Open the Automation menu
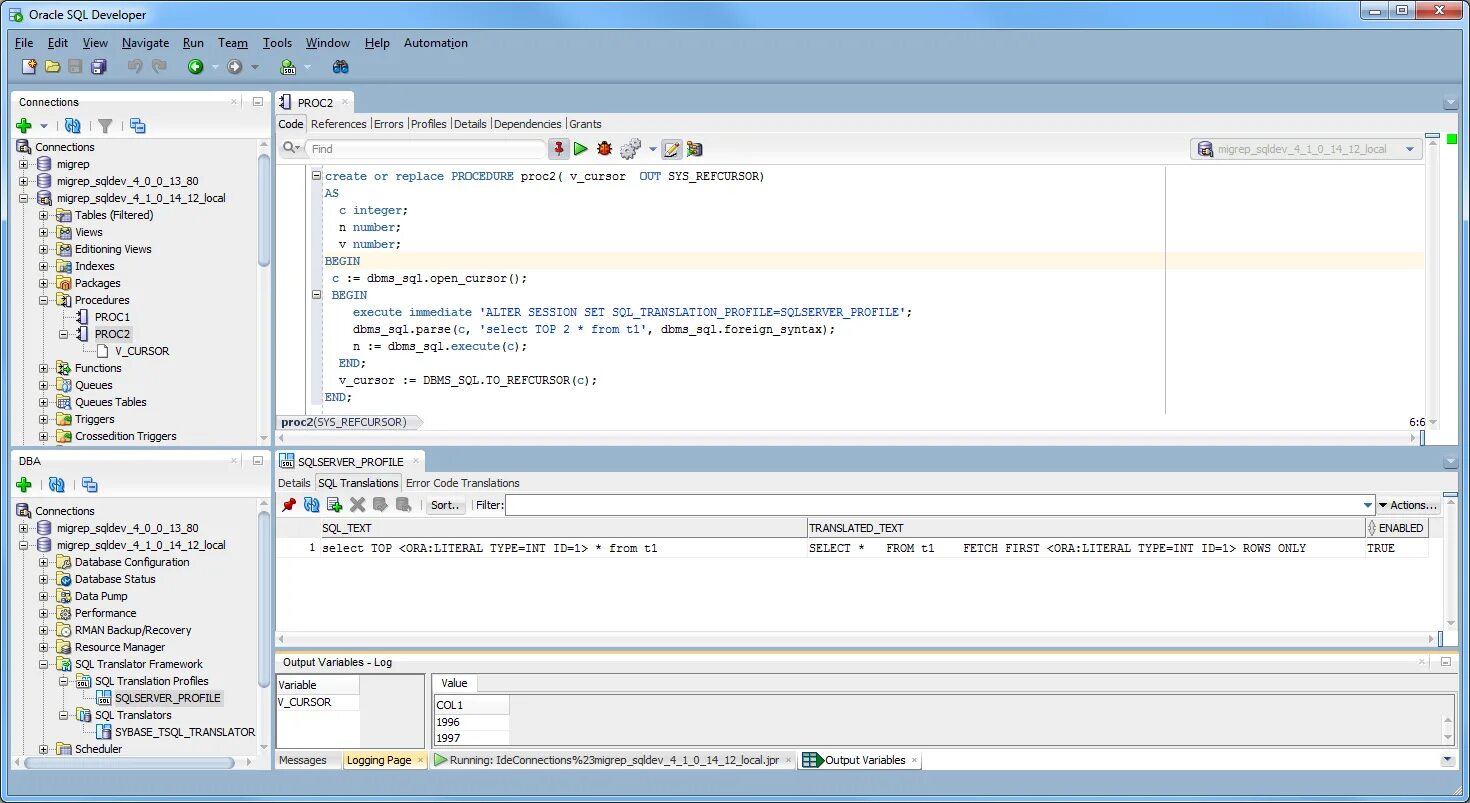 point(436,43)
